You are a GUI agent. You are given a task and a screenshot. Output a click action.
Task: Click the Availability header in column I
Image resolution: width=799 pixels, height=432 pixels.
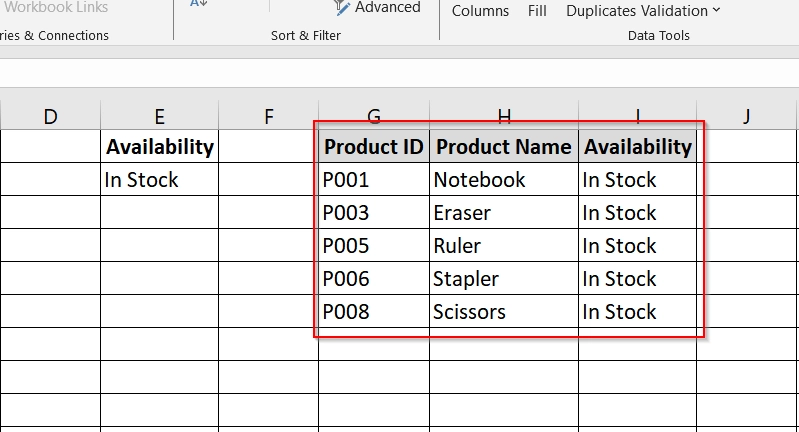point(637,146)
